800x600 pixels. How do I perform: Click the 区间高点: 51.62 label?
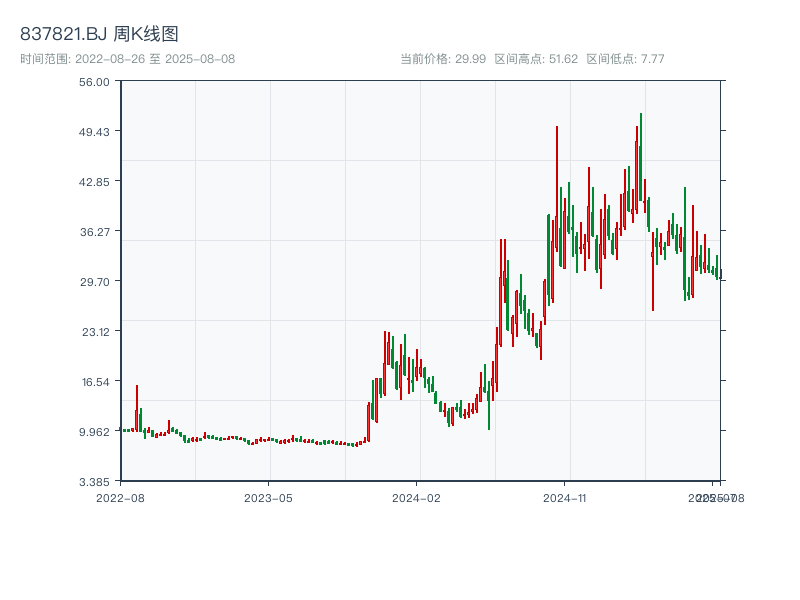[536, 59]
